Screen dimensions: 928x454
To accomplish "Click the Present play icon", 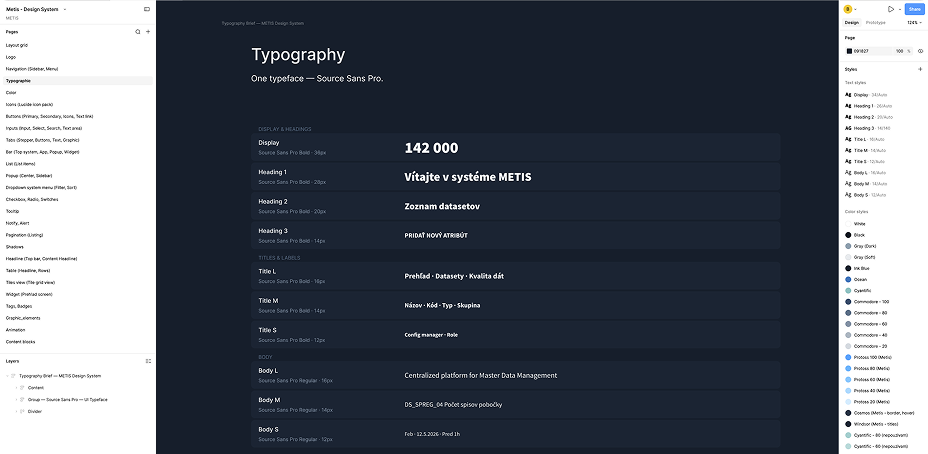I will pos(891,9).
